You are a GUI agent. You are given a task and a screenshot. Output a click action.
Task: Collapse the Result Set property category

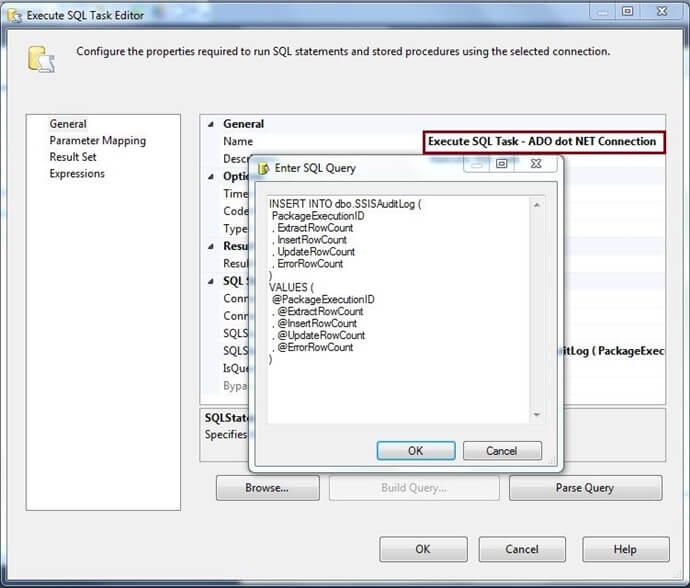click(211, 246)
